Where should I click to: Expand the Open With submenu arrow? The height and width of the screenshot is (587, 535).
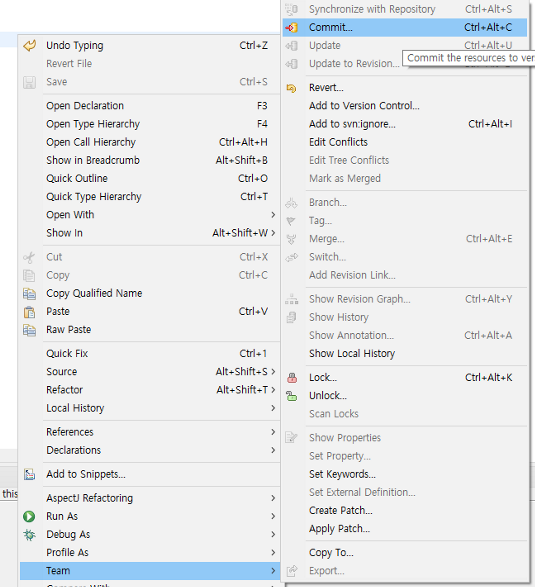click(x=273, y=215)
